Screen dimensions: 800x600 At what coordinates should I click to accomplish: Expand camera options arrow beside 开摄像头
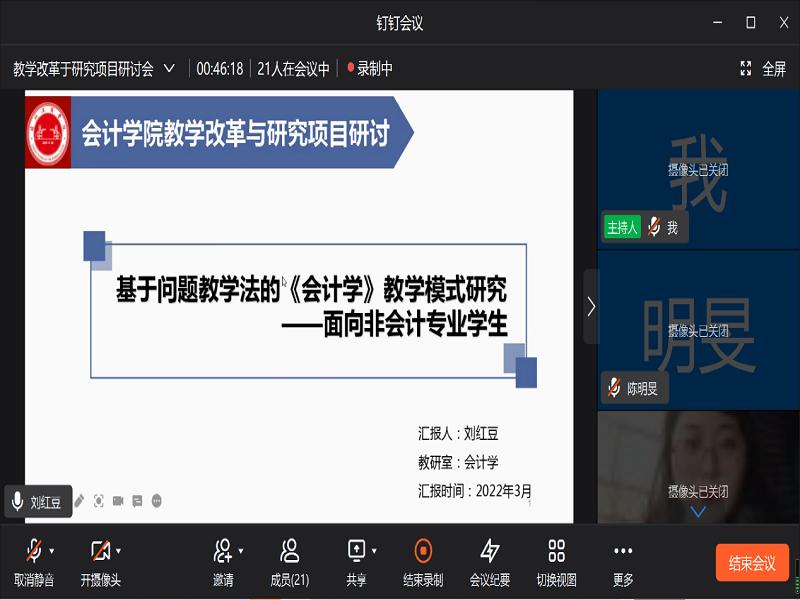pos(119,551)
